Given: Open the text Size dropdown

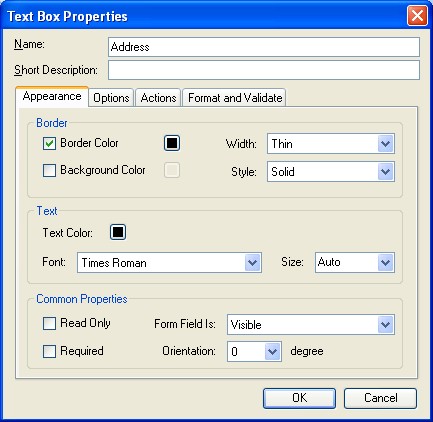Looking at the screenshot, I should [355, 263].
